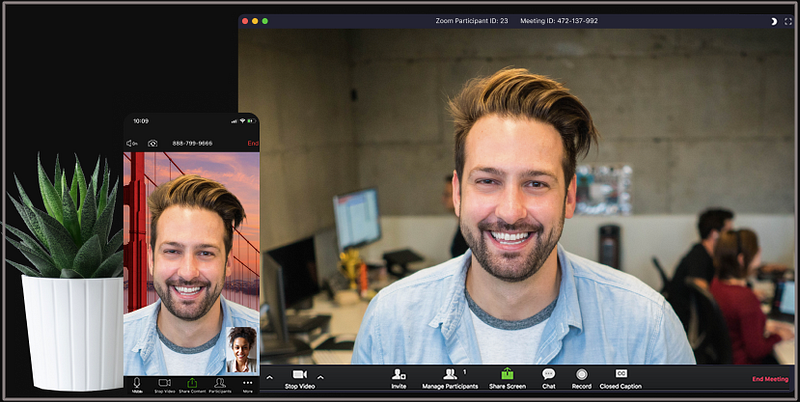Screen dimensions: 800x402
Task: Open the Chat panel
Action: [x=548, y=379]
